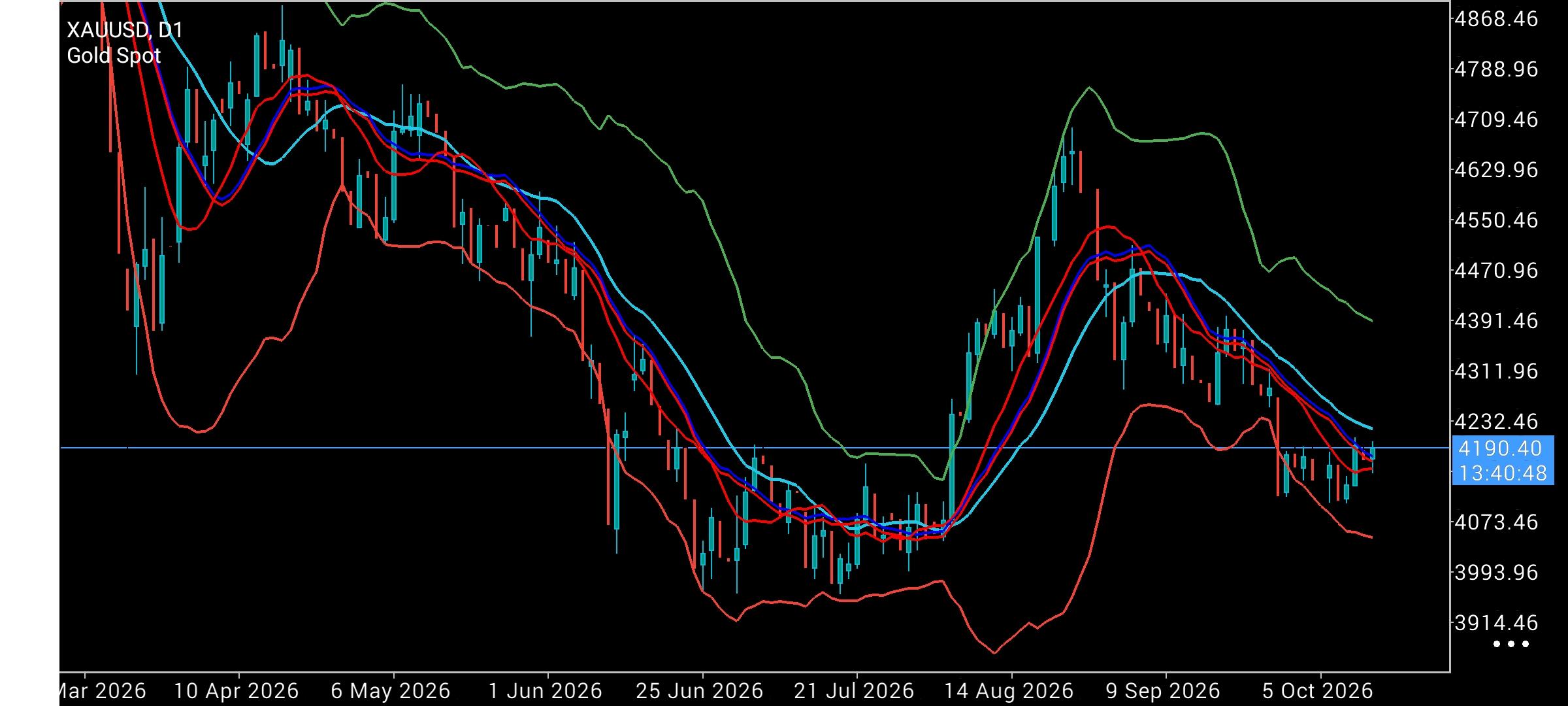The height and width of the screenshot is (706, 1568).
Task: Click the 25 Jun 2026 date label
Action: click(699, 691)
